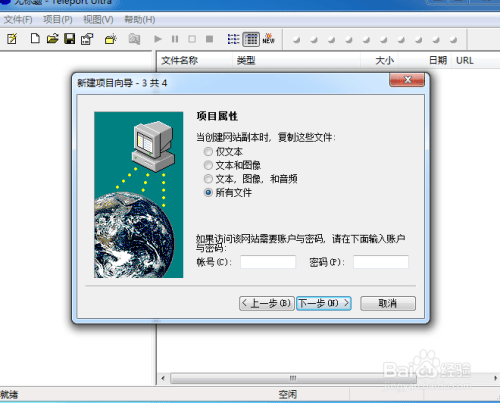Screen dimensions: 500x403
Task: Open project with the folder icon
Action: pyautogui.click(x=52, y=39)
